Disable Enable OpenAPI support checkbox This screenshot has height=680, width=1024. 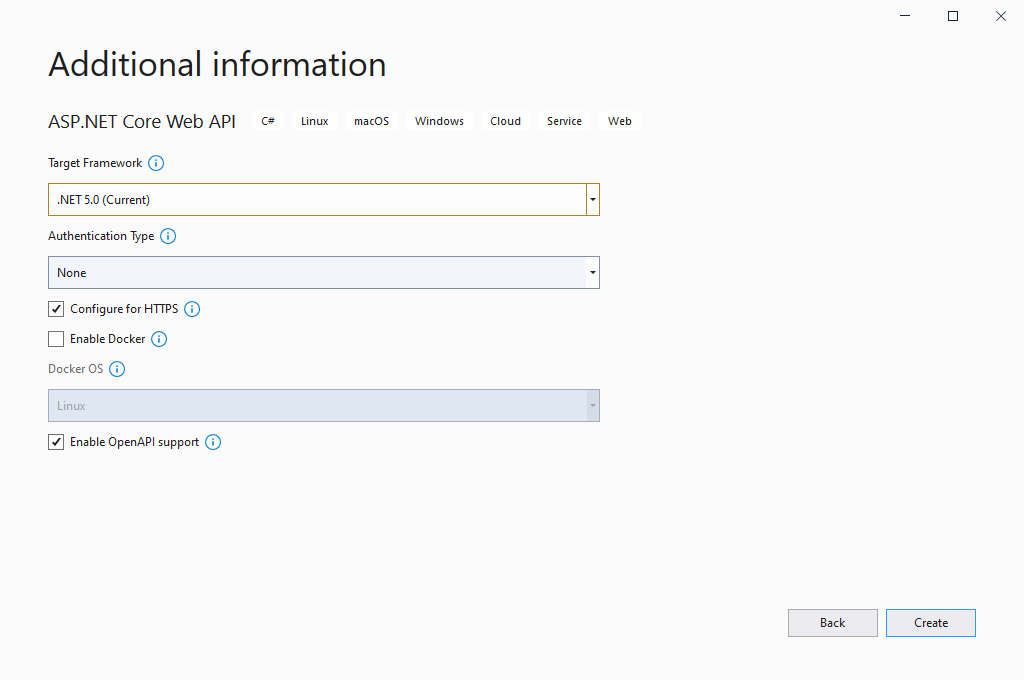click(56, 442)
